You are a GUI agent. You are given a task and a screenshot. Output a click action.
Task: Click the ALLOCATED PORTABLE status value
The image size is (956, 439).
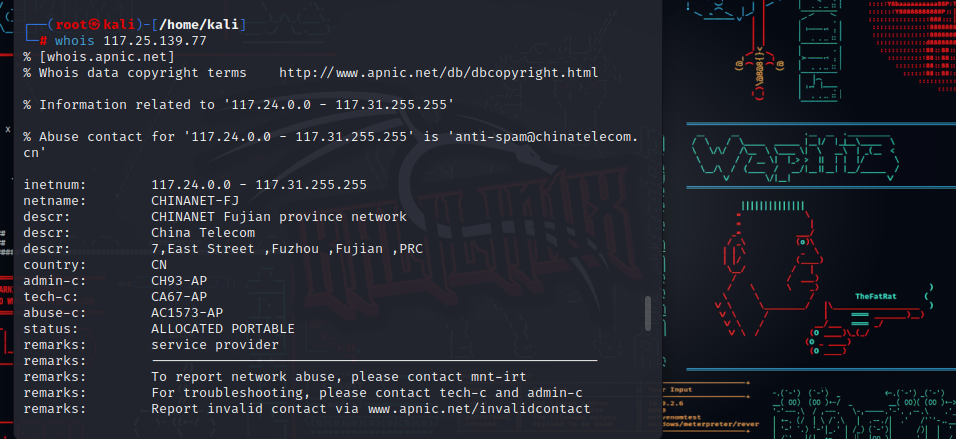pyautogui.click(x=222, y=328)
